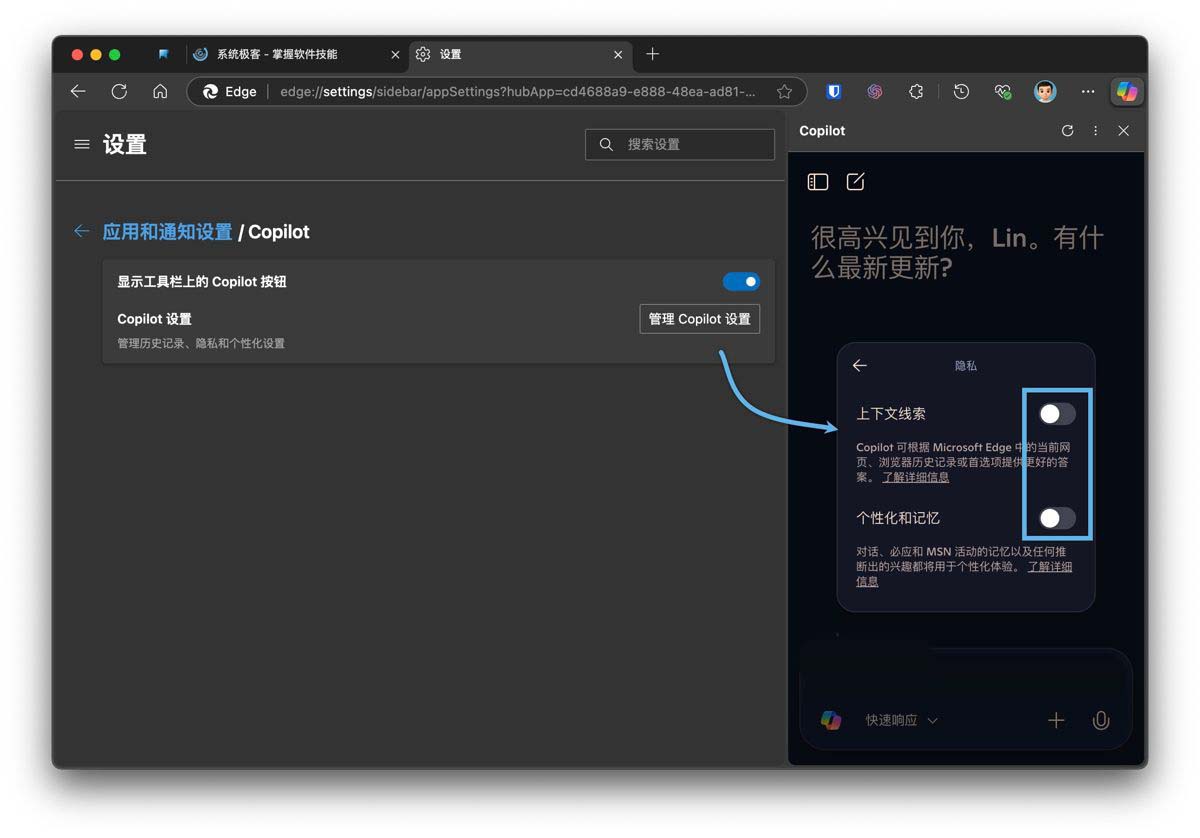Enable the 个性化和记忆 toggle
The image size is (1200, 838).
click(1057, 518)
